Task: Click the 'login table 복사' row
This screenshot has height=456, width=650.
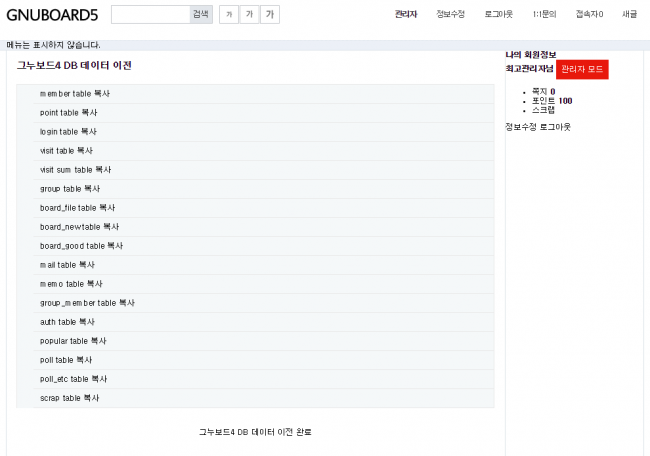Action: point(264,132)
